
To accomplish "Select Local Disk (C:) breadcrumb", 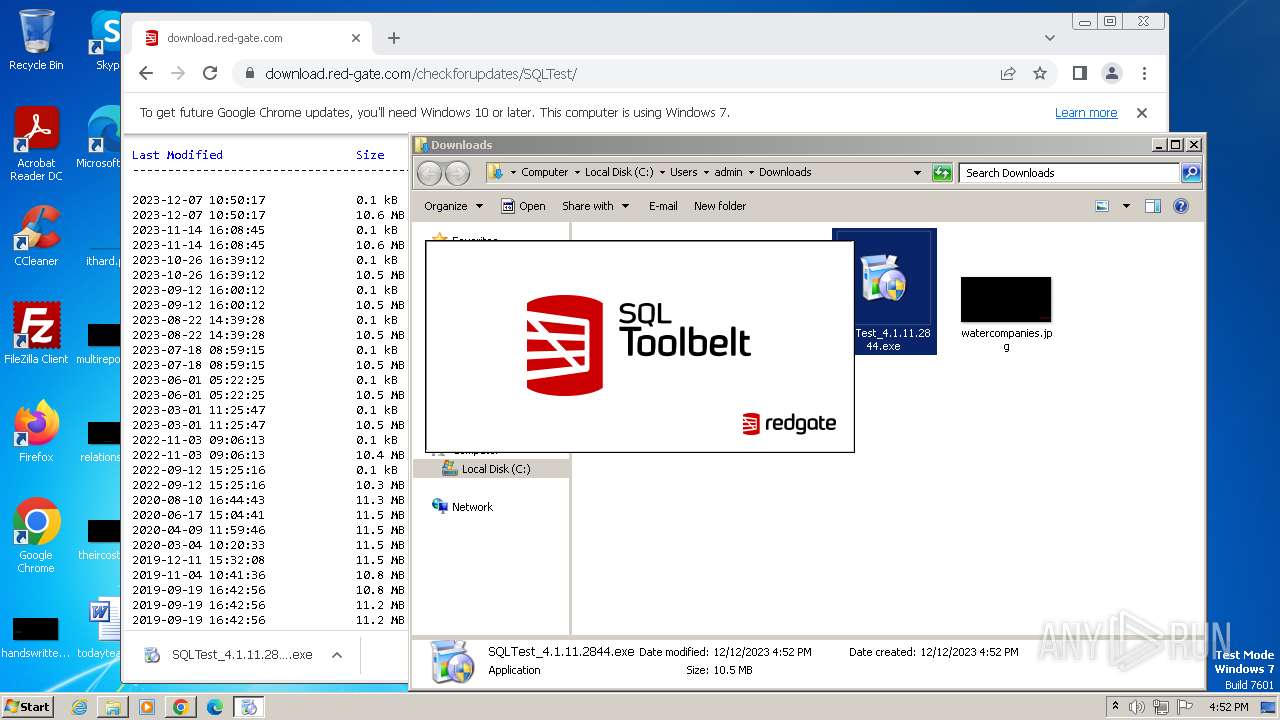I will click(x=619, y=172).
